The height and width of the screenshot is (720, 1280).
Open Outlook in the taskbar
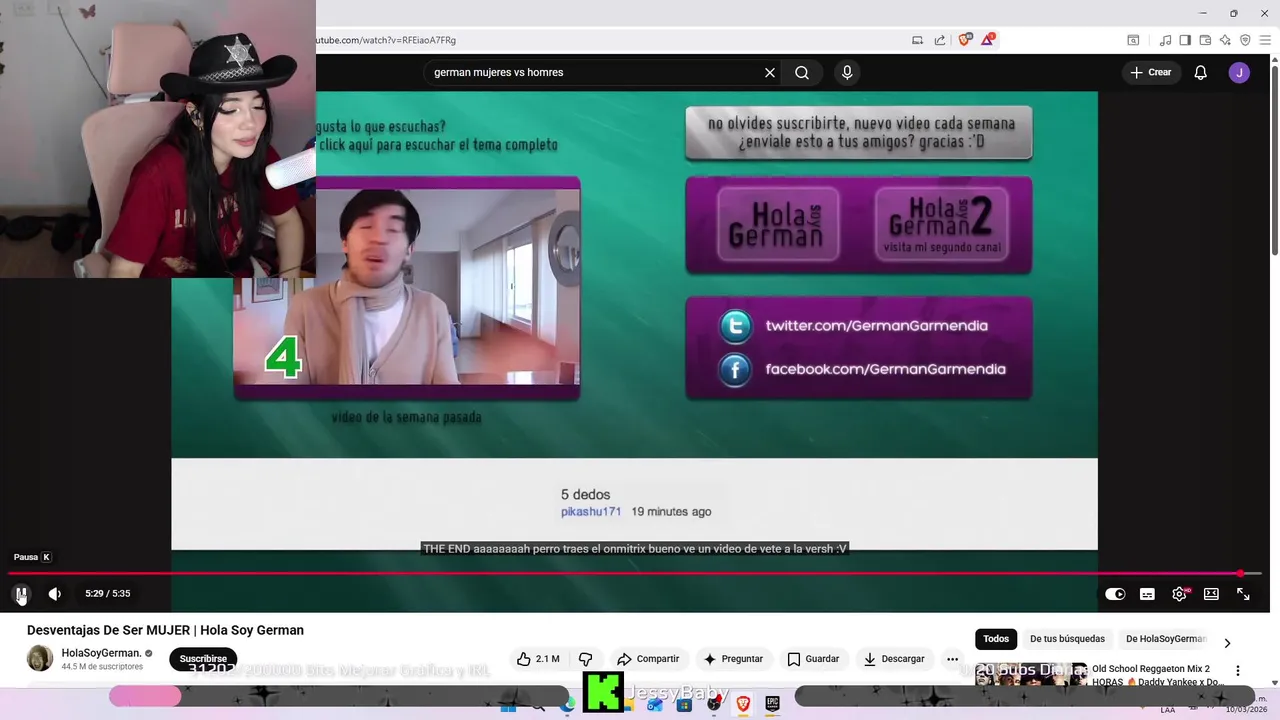tap(655, 704)
